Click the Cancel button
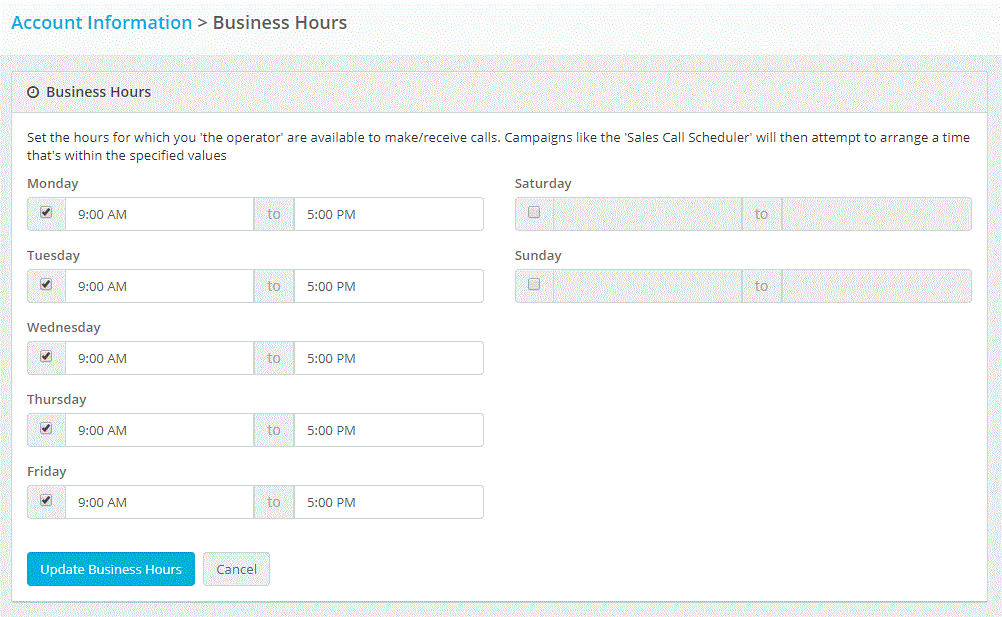 click(236, 569)
